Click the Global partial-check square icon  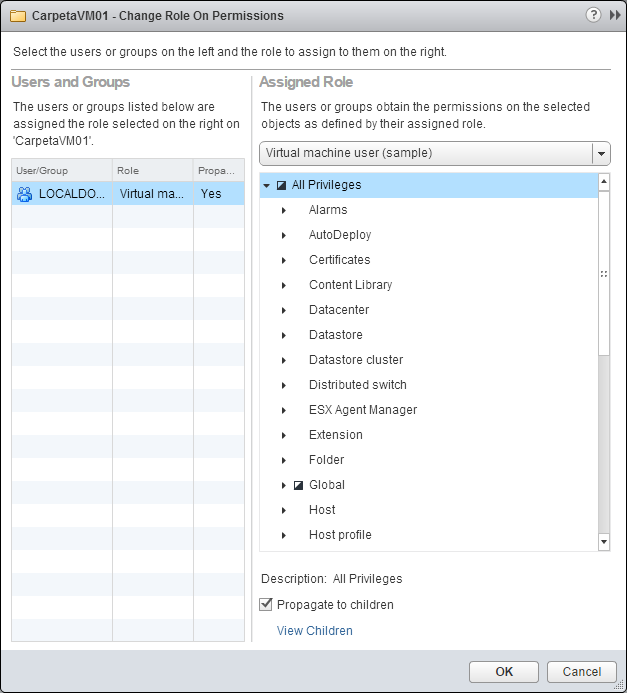click(298, 485)
